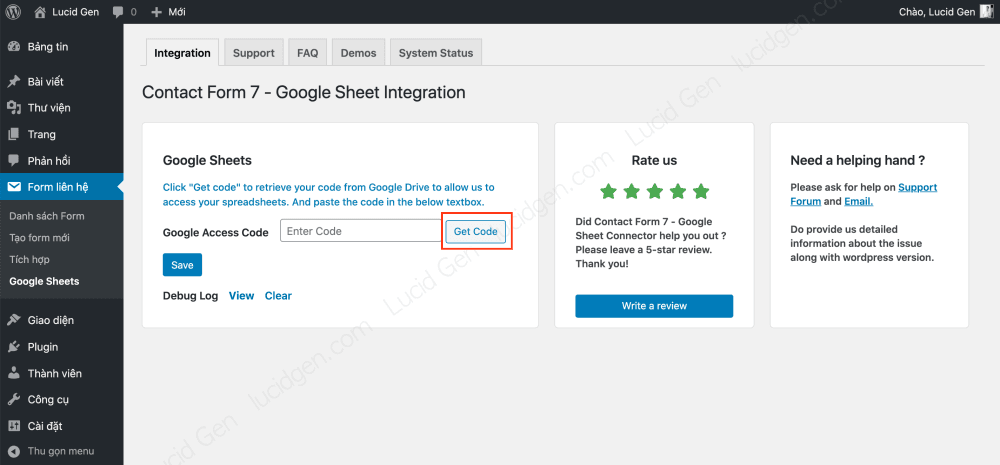The width and height of the screenshot is (1000, 465).
Task: Open Thư viện media library
Action: click(48, 108)
